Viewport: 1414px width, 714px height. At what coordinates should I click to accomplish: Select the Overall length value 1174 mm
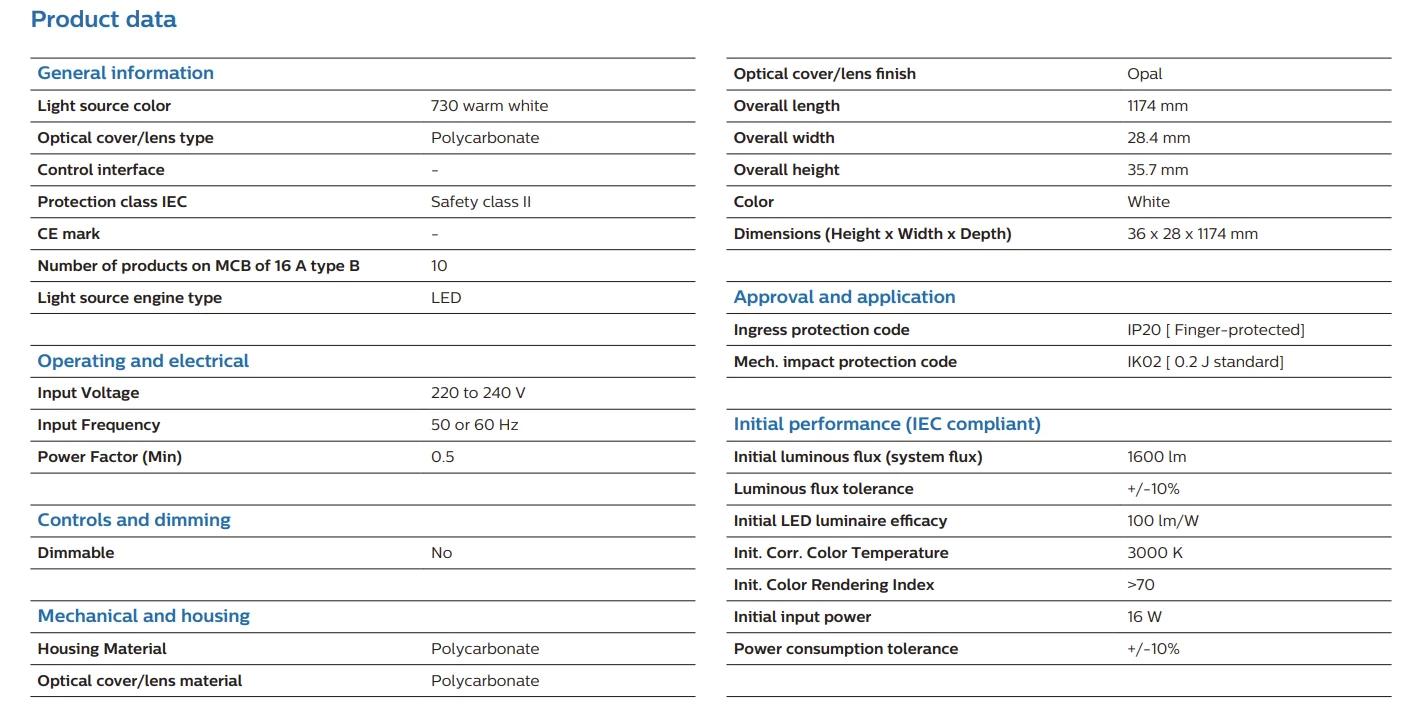[x=1157, y=106]
